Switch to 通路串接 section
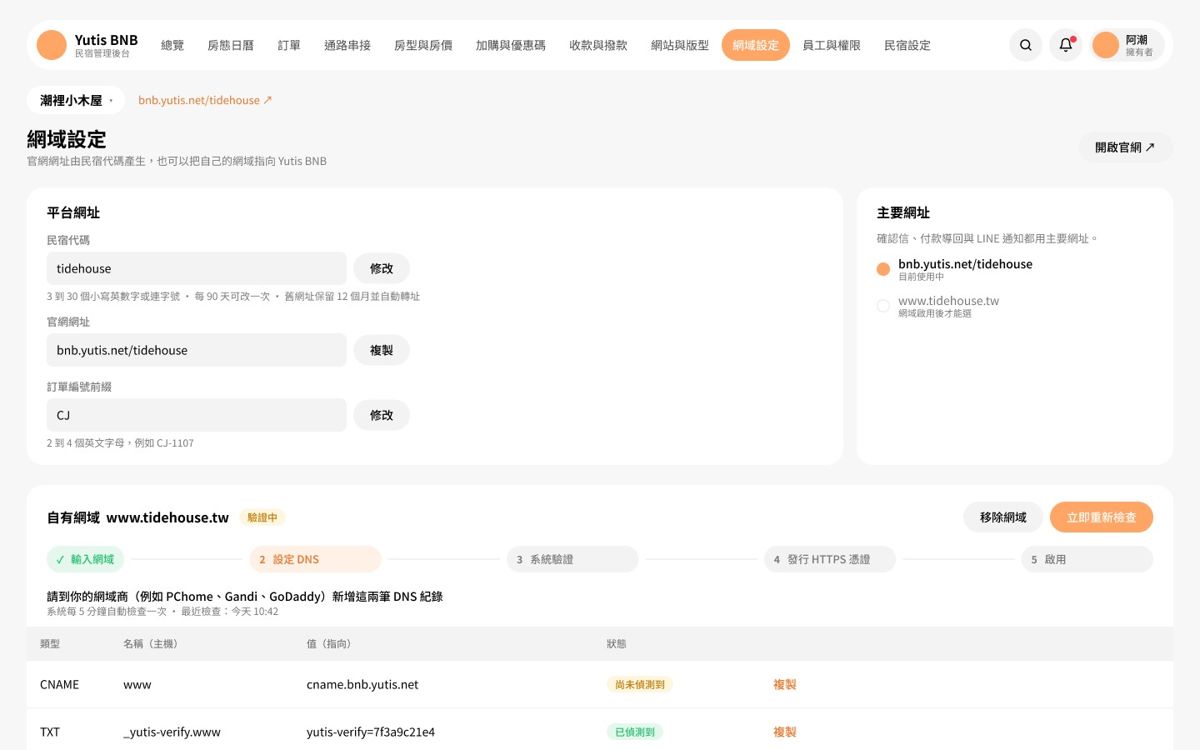This screenshot has width=1200, height=750. click(347, 45)
